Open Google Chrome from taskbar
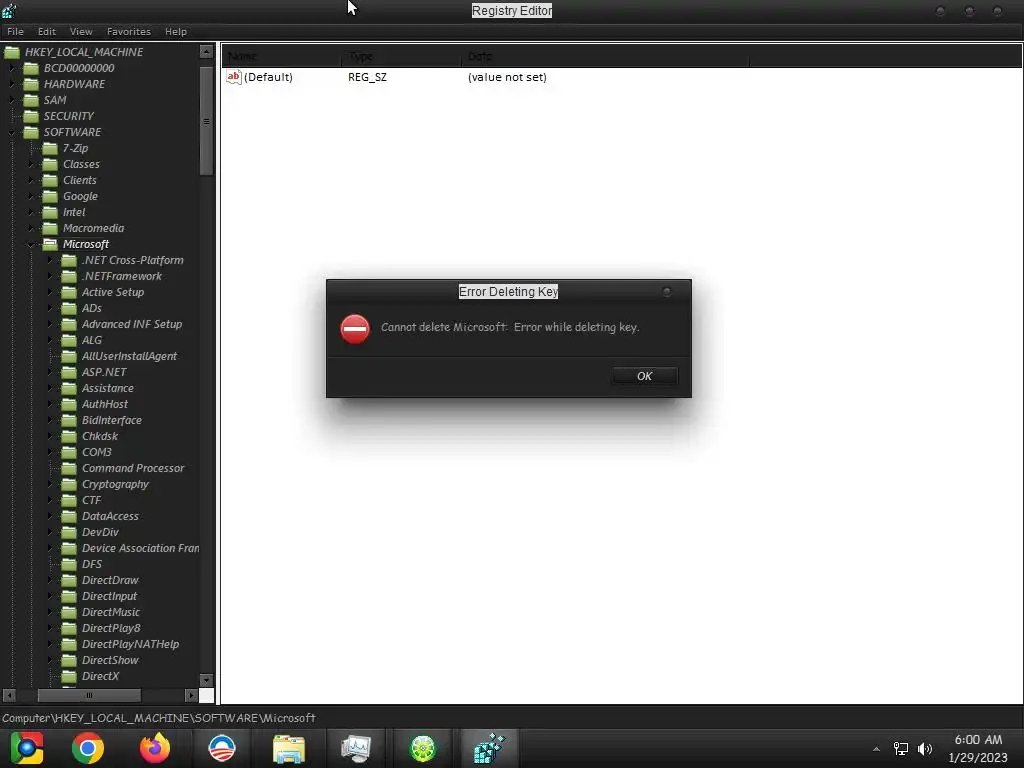This screenshot has width=1024, height=768. click(88, 748)
